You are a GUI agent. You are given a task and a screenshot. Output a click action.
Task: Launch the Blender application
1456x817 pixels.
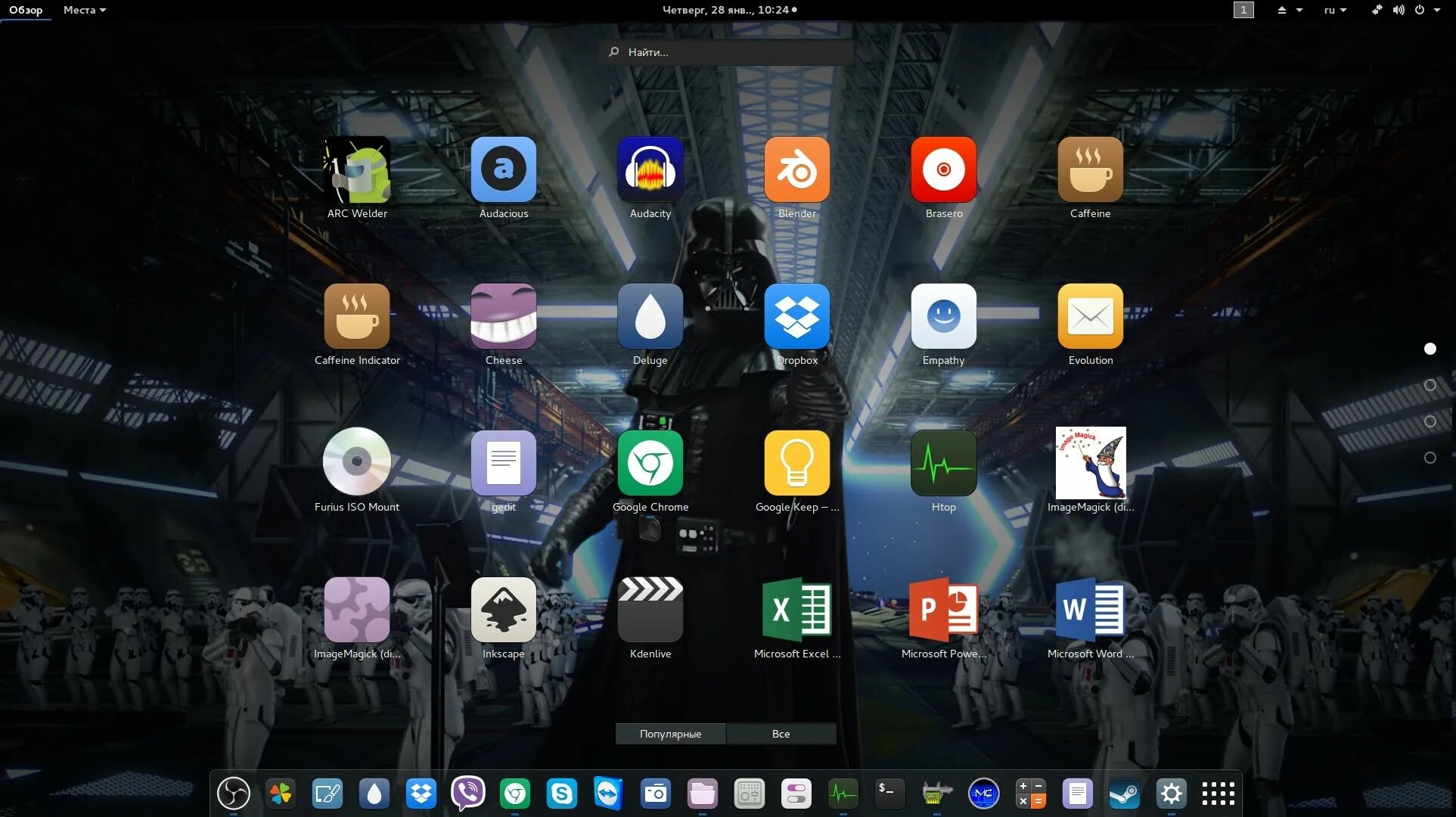(796, 170)
